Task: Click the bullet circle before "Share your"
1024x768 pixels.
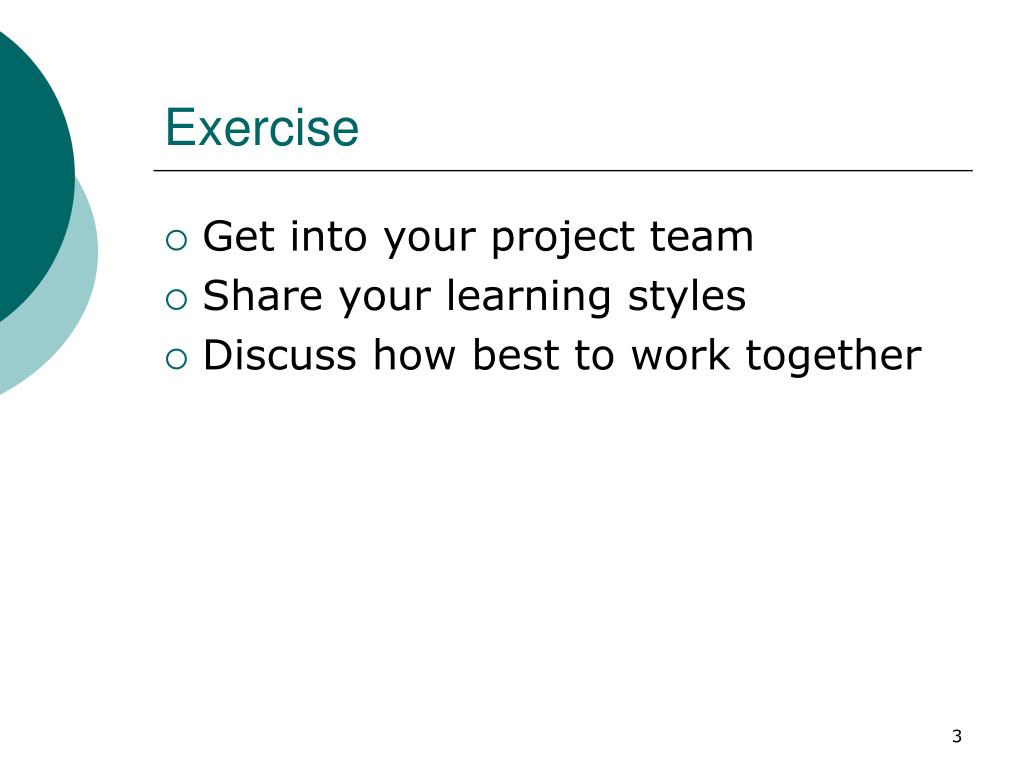Action: pyautogui.click(x=176, y=300)
